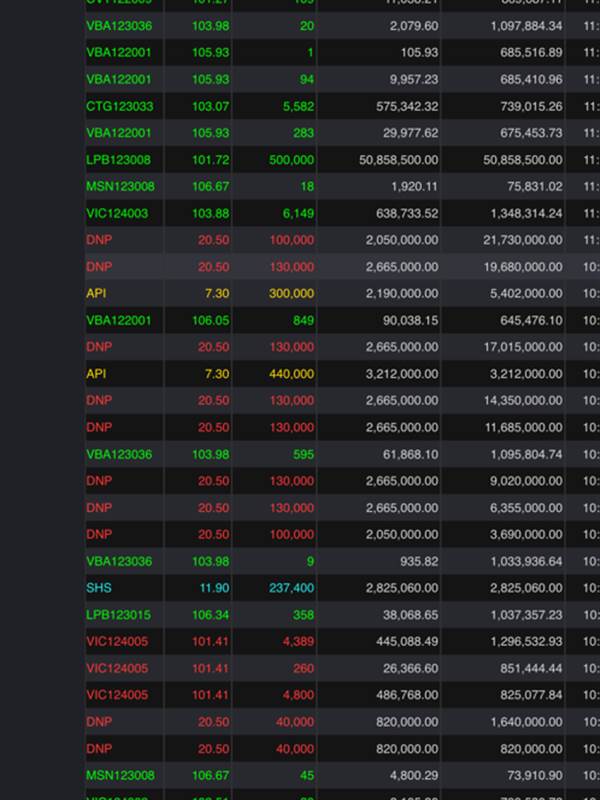Select the value 935.82
The width and height of the screenshot is (600, 800).
[419, 561]
